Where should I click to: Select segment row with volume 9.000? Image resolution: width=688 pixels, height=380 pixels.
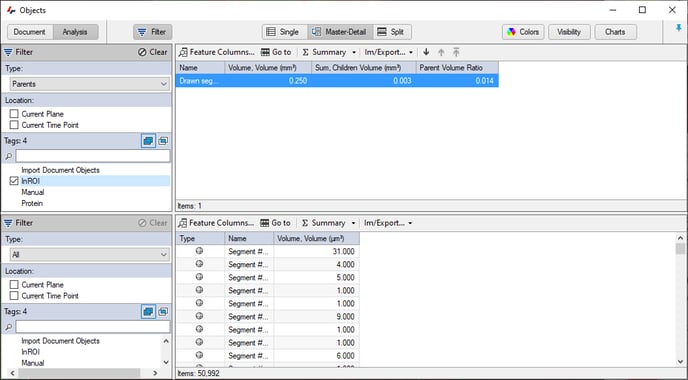pyautogui.click(x=268, y=316)
